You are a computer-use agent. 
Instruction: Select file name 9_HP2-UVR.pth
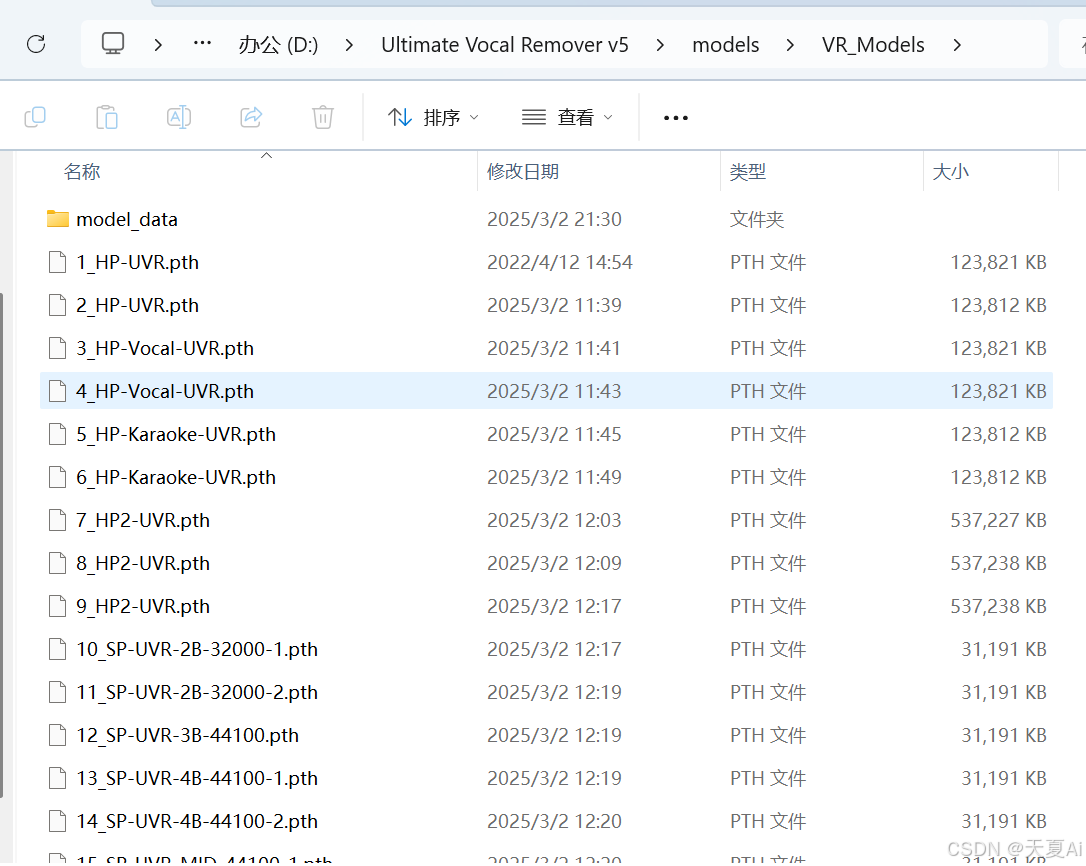click(x=143, y=606)
